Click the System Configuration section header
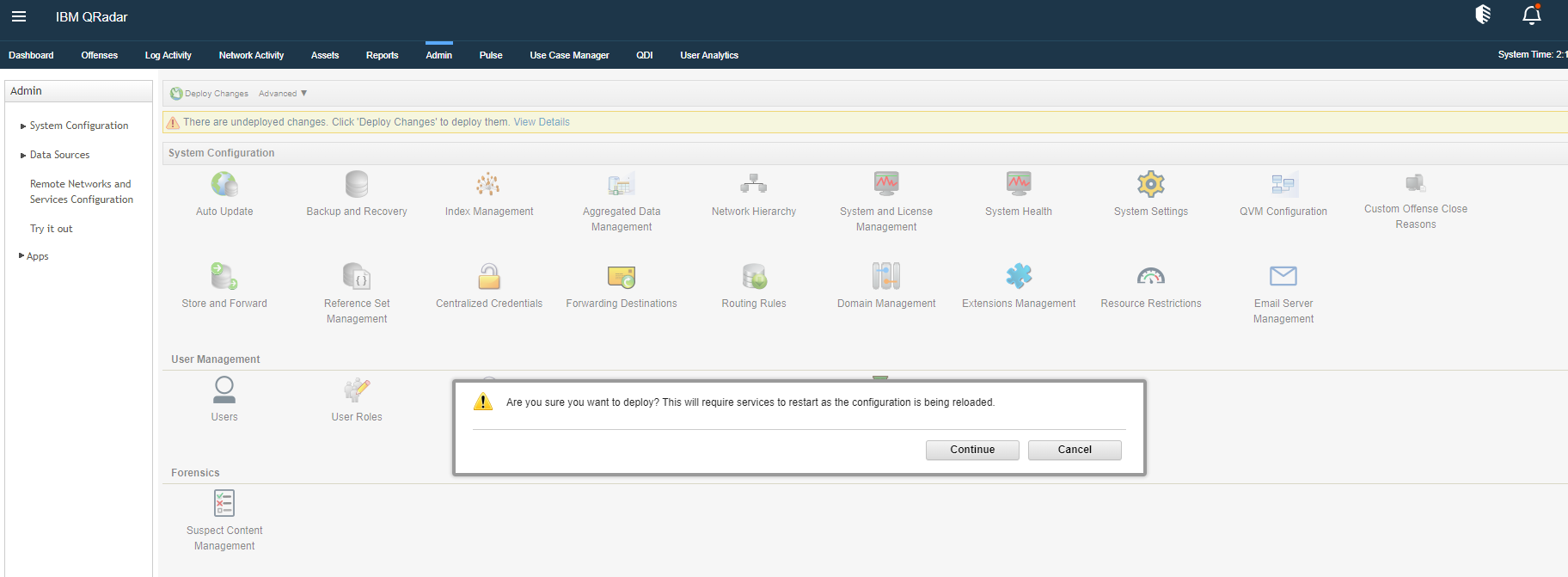This screenshot has height=577, width=1568. 222,153
